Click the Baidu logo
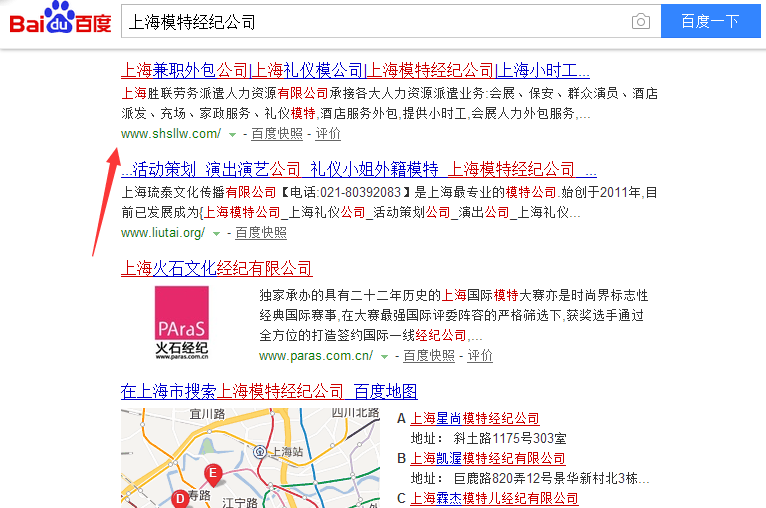This screenshot has height=508, width=766. (60, 19)
